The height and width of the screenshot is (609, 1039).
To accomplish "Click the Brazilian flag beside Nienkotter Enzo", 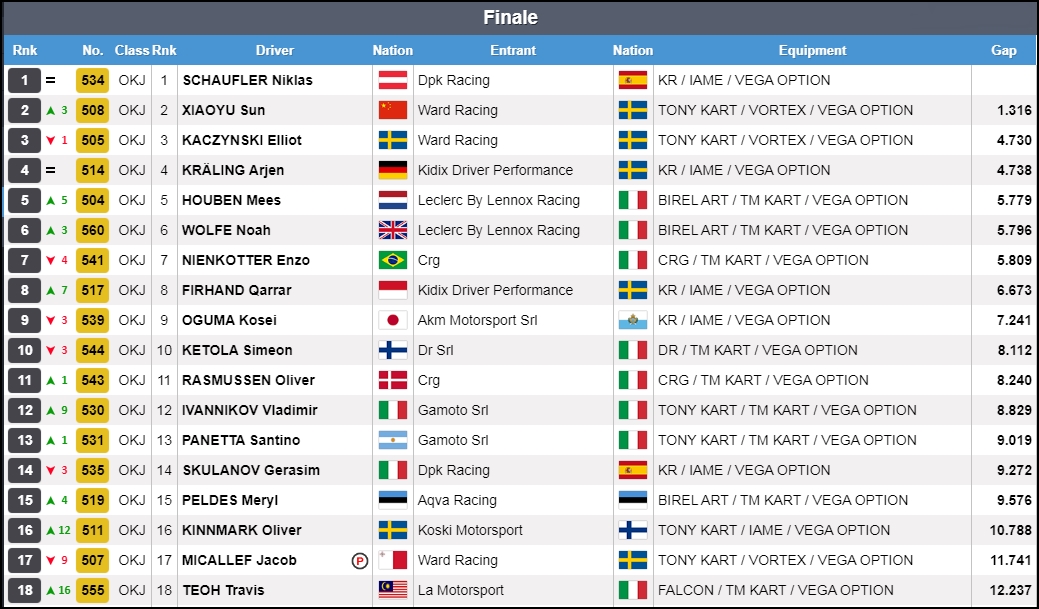I will 392,260.
